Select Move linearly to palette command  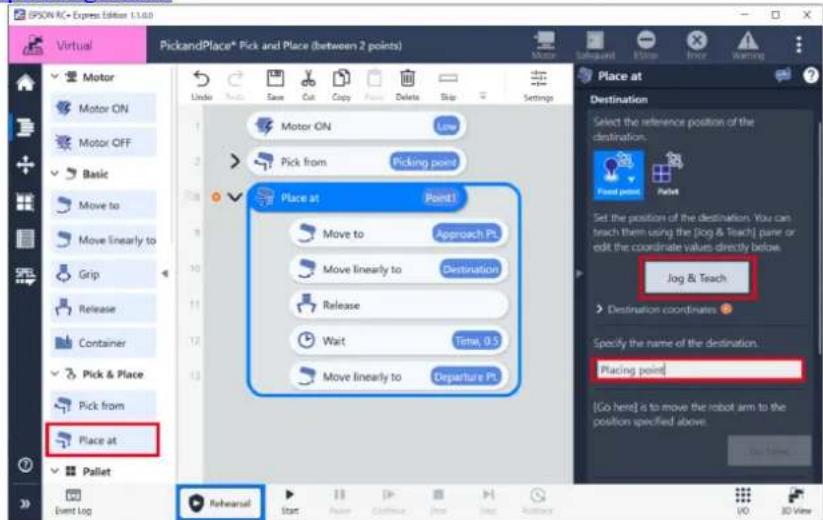(103, 240)
